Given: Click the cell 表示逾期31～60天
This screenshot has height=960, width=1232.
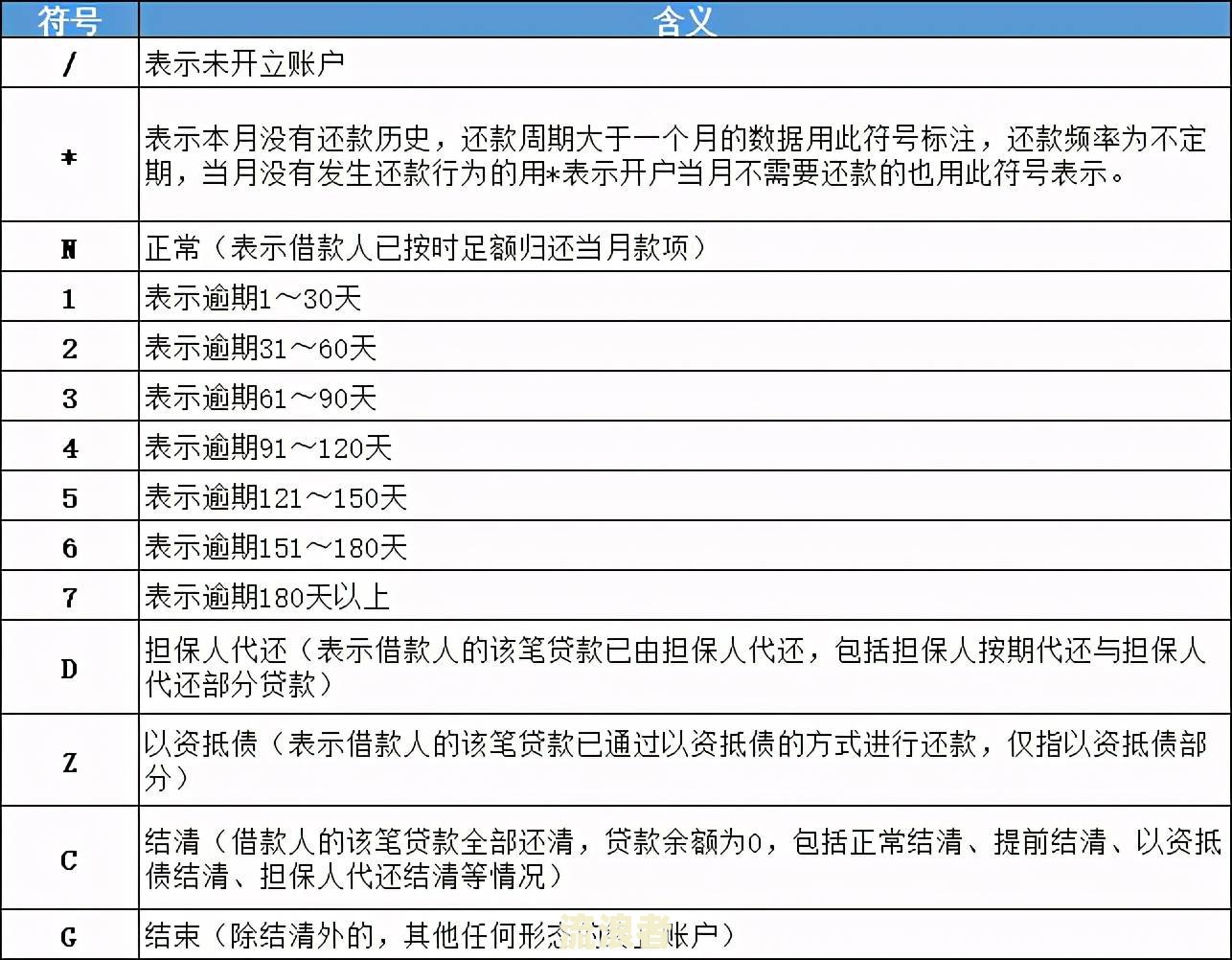Looking at the screenshot, I should [x=685, y=347].
